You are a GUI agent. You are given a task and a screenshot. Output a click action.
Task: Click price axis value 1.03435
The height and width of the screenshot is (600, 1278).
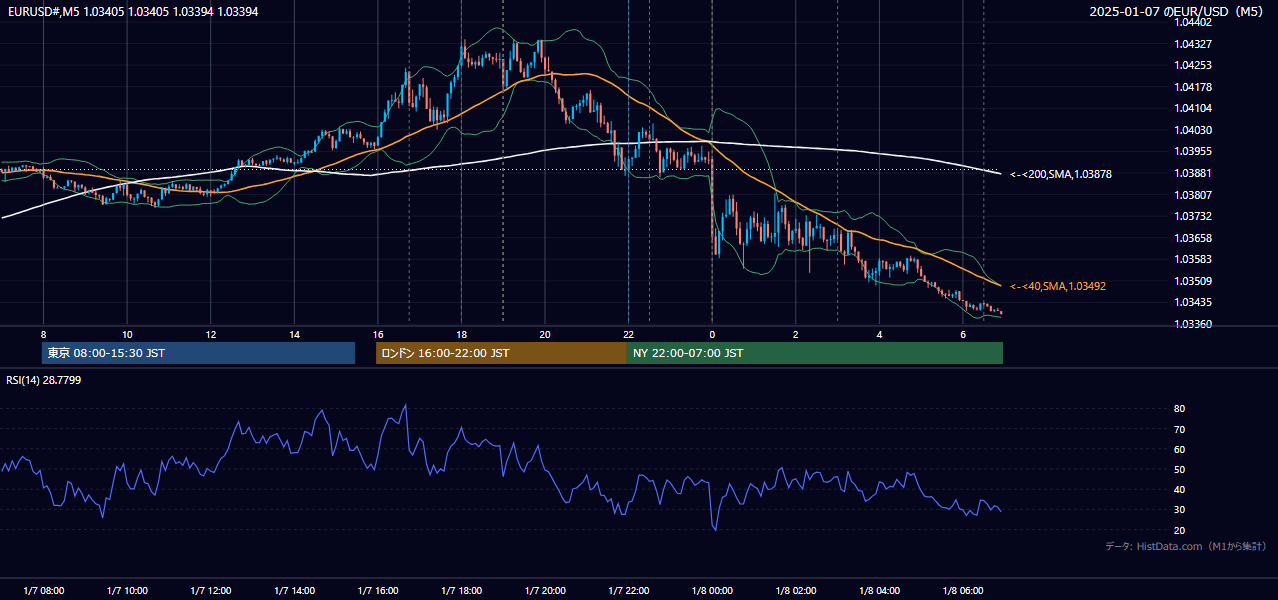click(x=1193, y=302)
